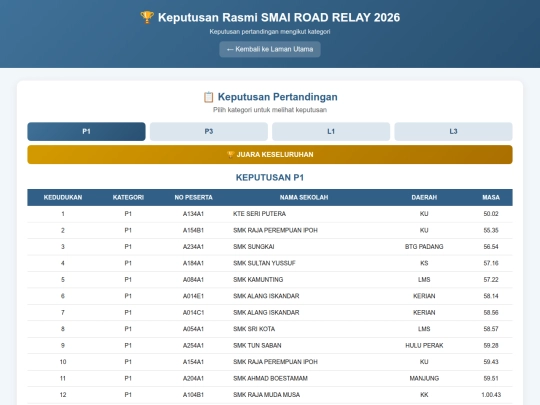Click participant number A104B1
540x405 pixels.
(x=193, y=395)
